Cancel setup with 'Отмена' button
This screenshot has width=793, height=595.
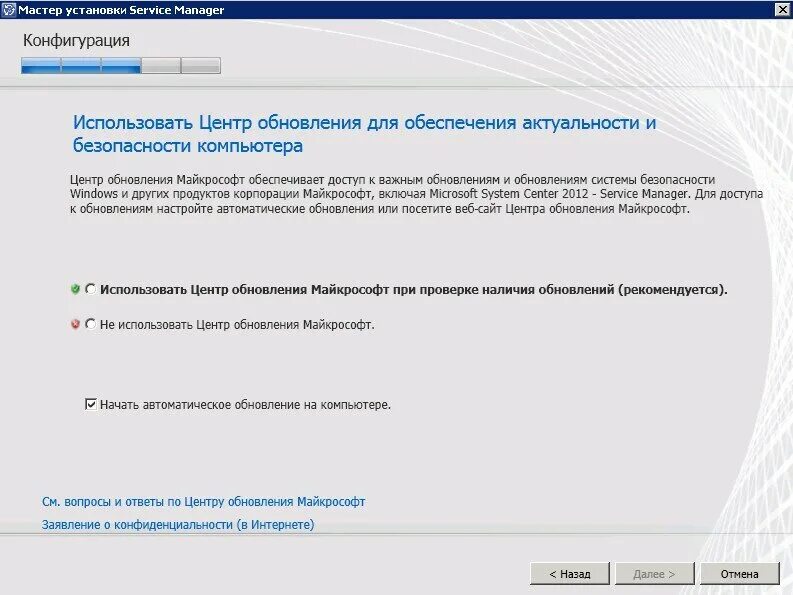[x=739, y=574]
